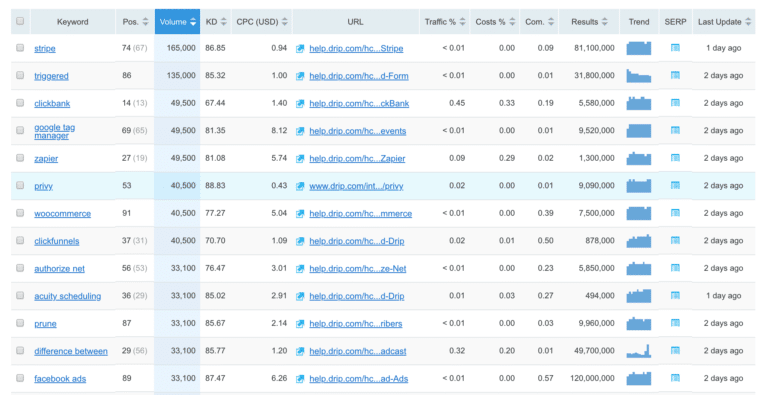Screen dimensions: 768x395
Task: View SERP snapshot for authorize net
Action: pos(675,268)
